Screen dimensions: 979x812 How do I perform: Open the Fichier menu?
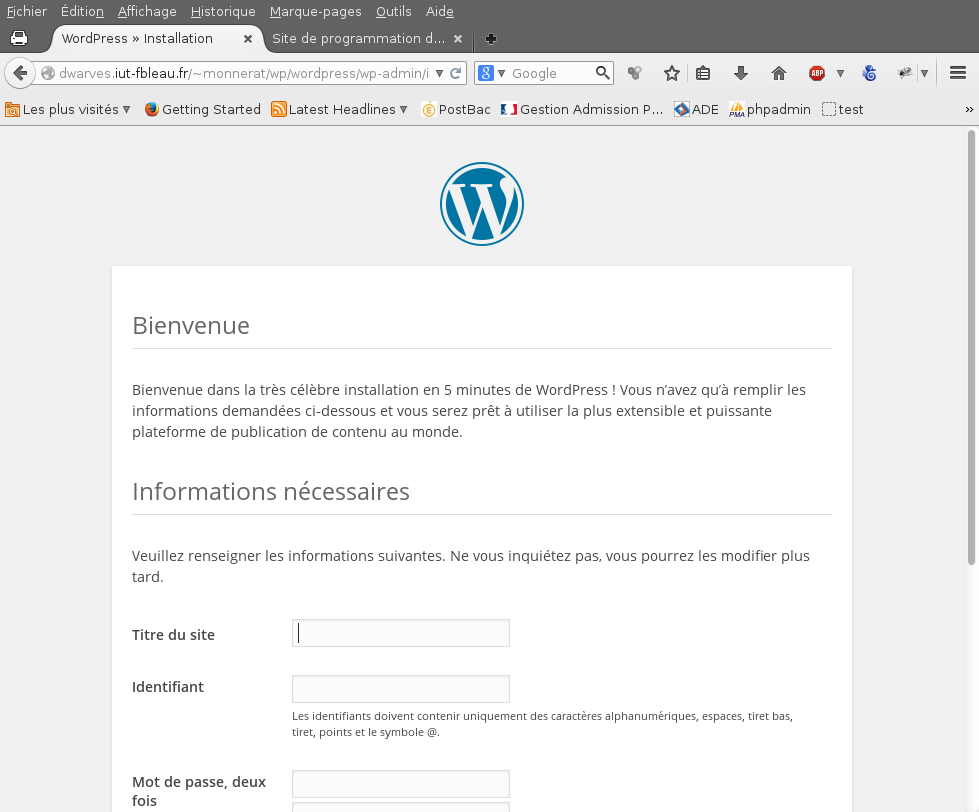pos(27,11)
